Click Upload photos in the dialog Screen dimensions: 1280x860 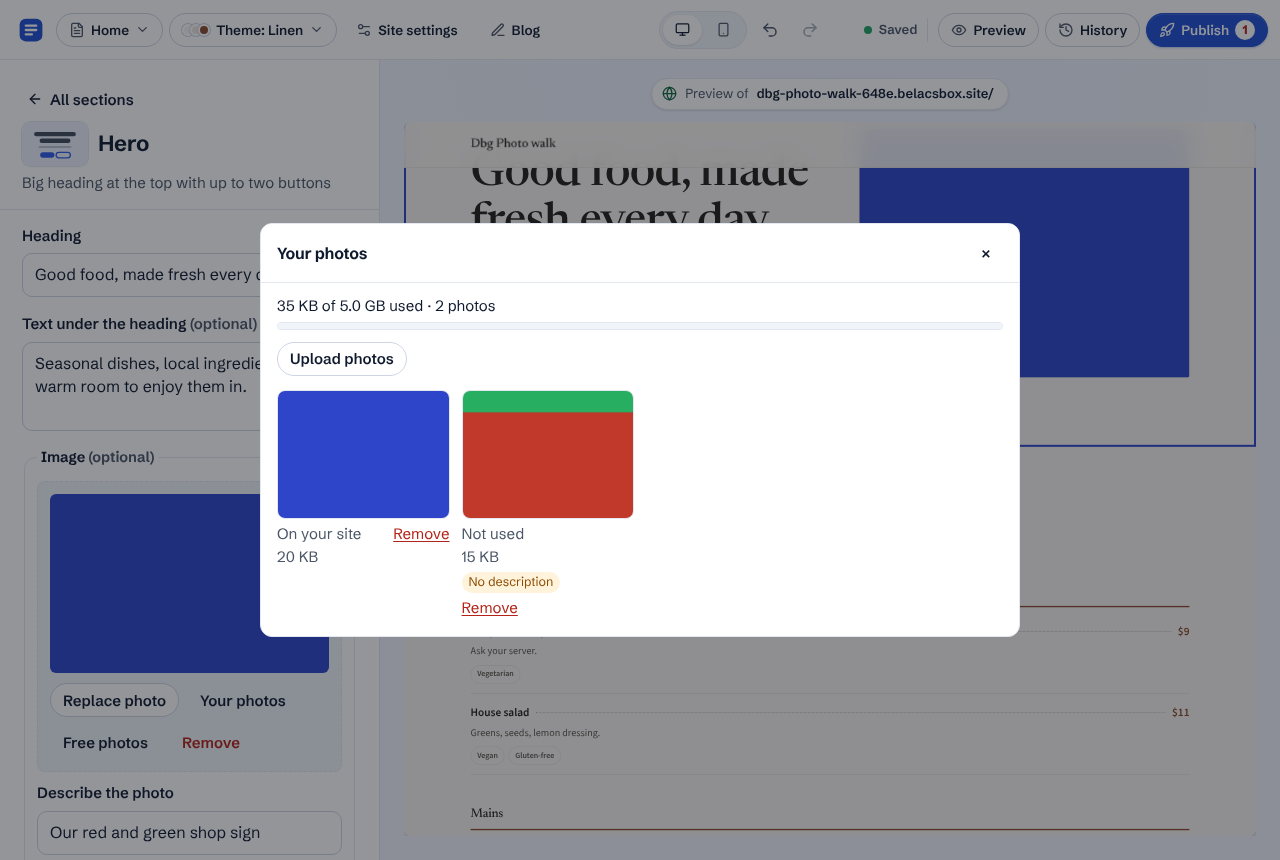[342, 359]
